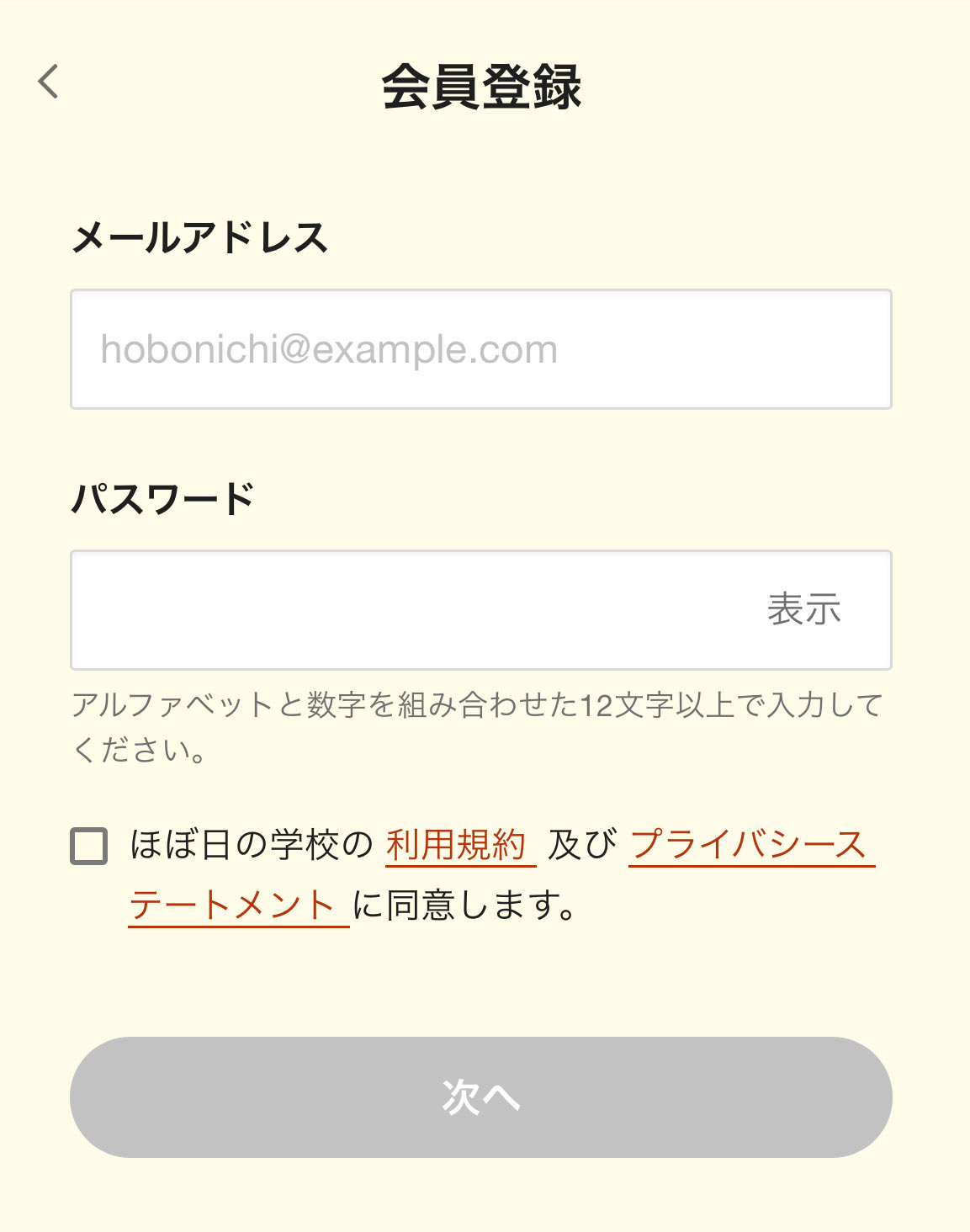Focus the パスワード input field
Screen dimensions: 970x1232
404,610
